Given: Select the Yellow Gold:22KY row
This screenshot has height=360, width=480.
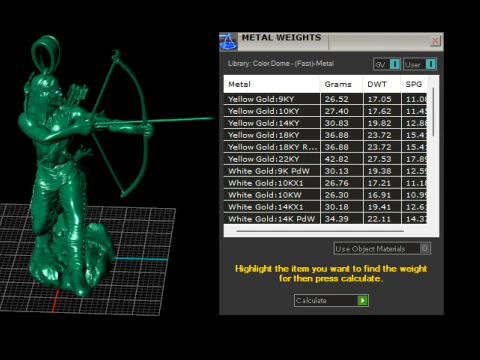Looking at the screenshot, I should (x=325, y=159).
